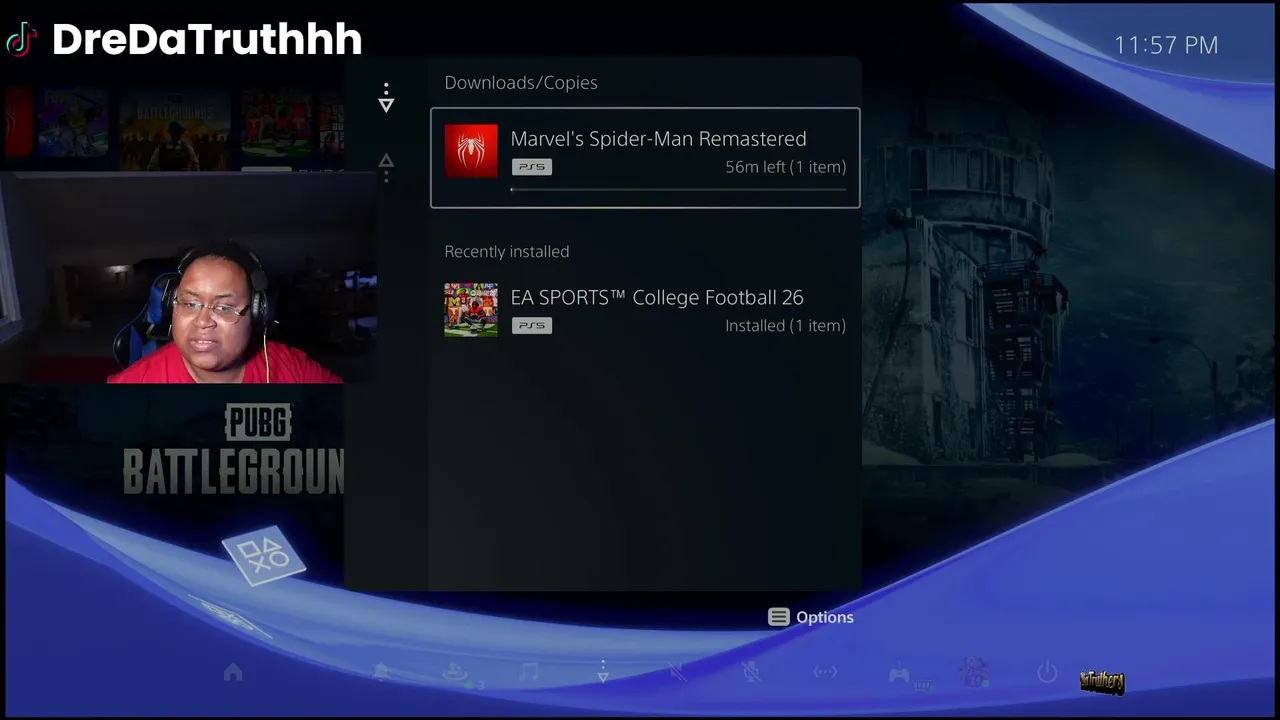1280x720 pixels.
Task: Toggle the muted microphone in control center
Action: [752, 673]
